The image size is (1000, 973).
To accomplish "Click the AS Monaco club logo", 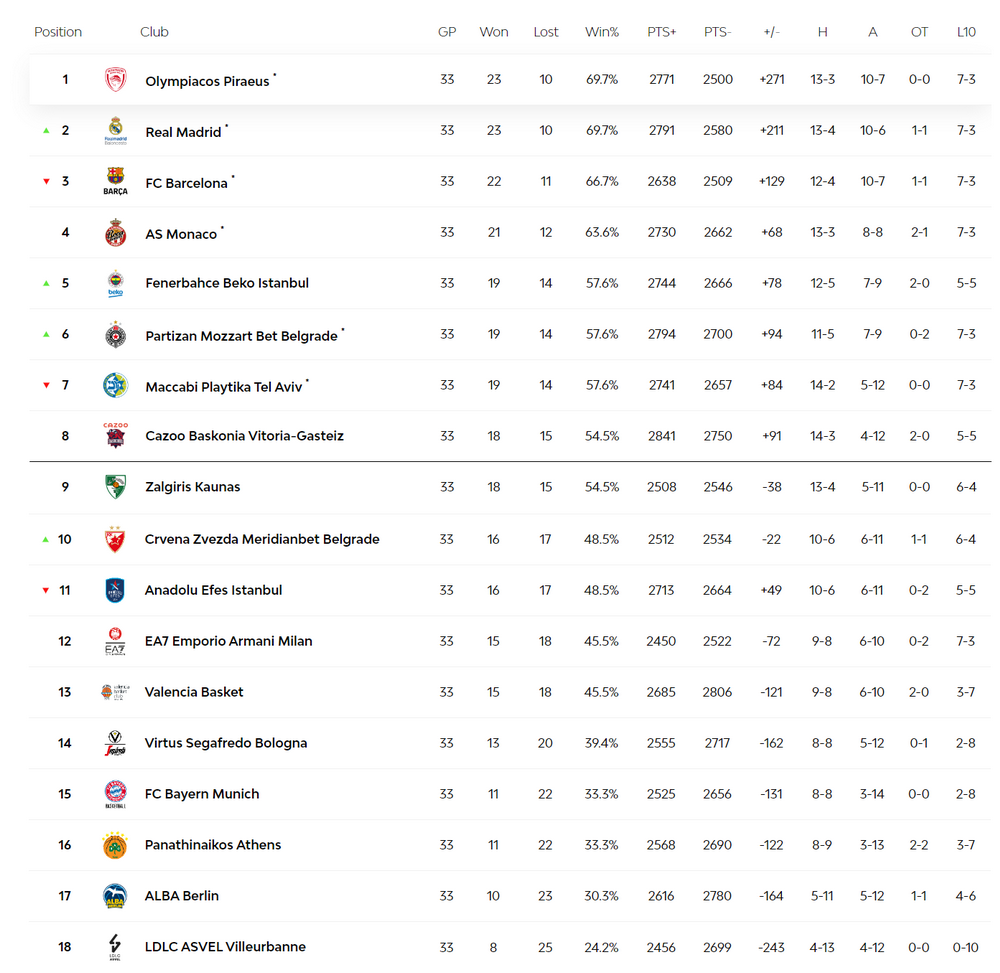I will click(x=115, y=233).
